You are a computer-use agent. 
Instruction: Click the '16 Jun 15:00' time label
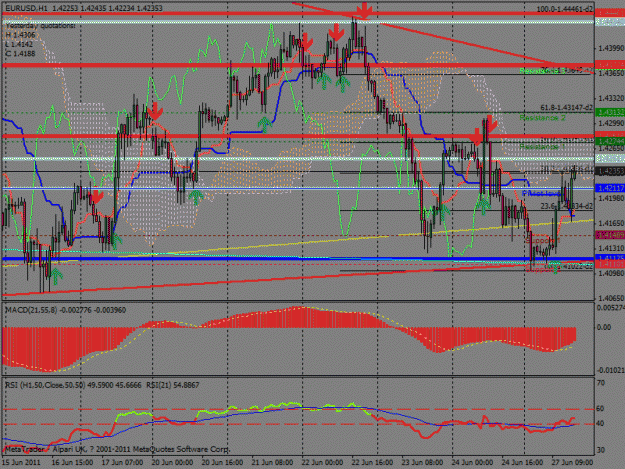point(72,462)
